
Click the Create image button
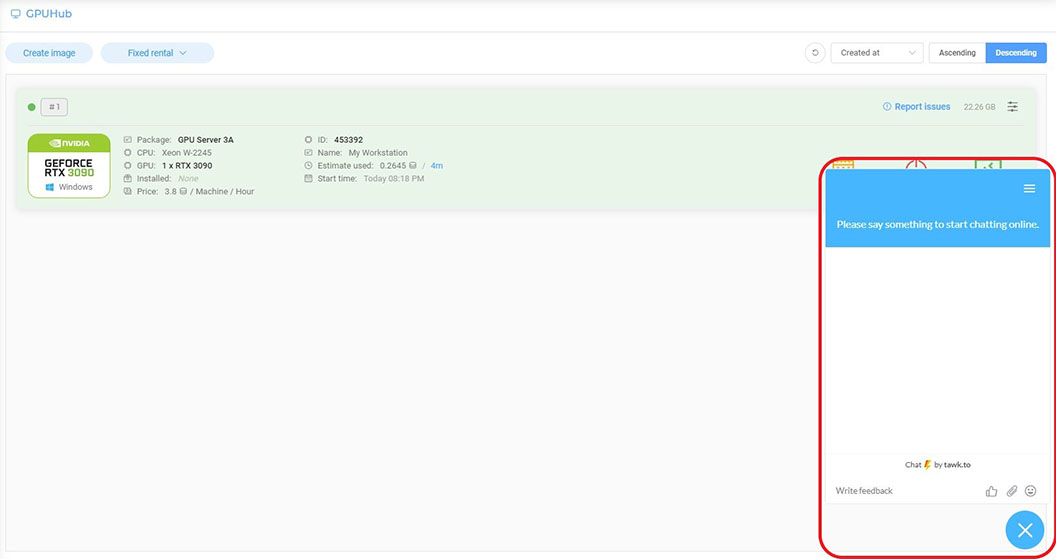click(49, 53)
